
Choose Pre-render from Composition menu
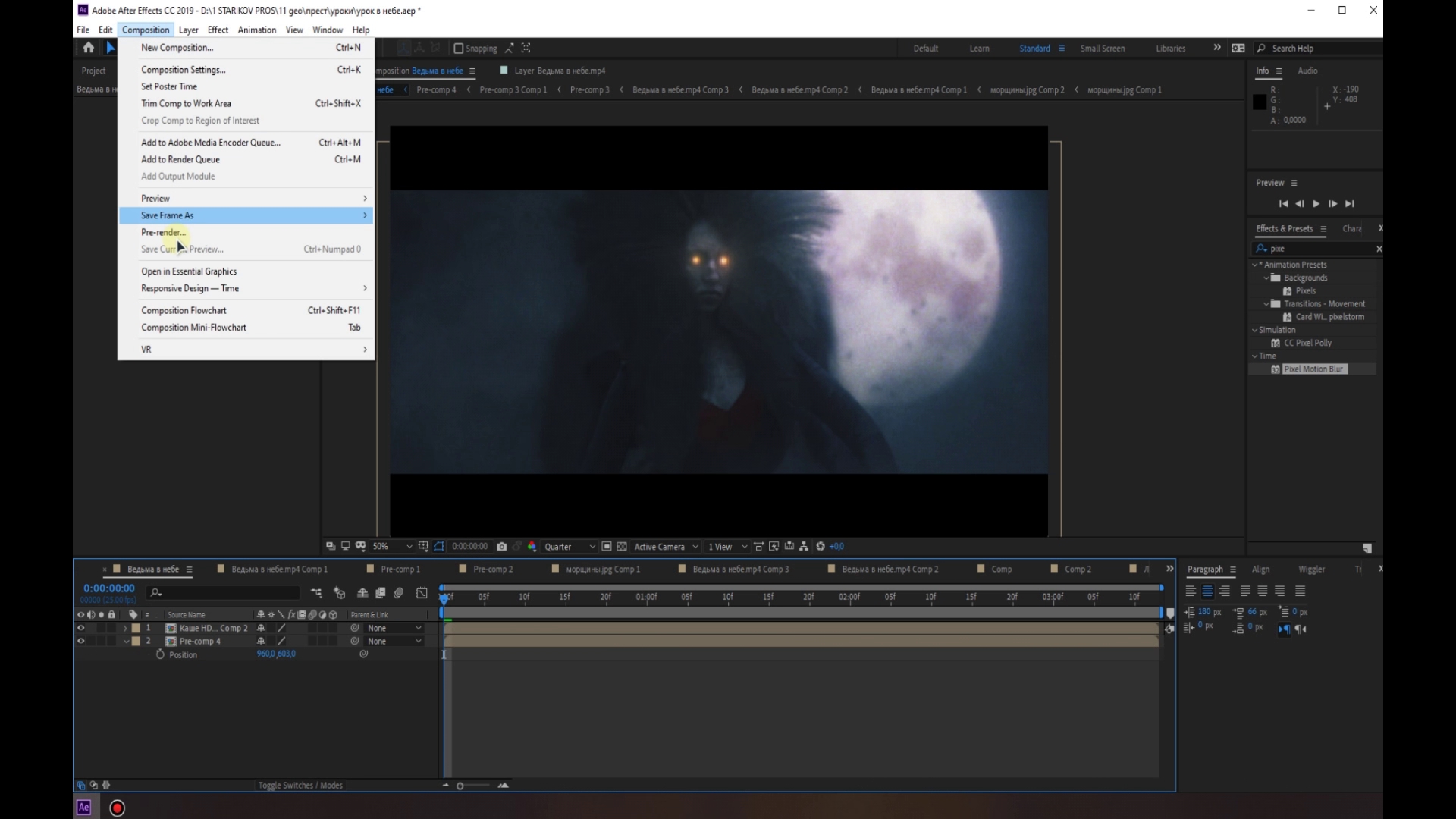coord(163,232)
